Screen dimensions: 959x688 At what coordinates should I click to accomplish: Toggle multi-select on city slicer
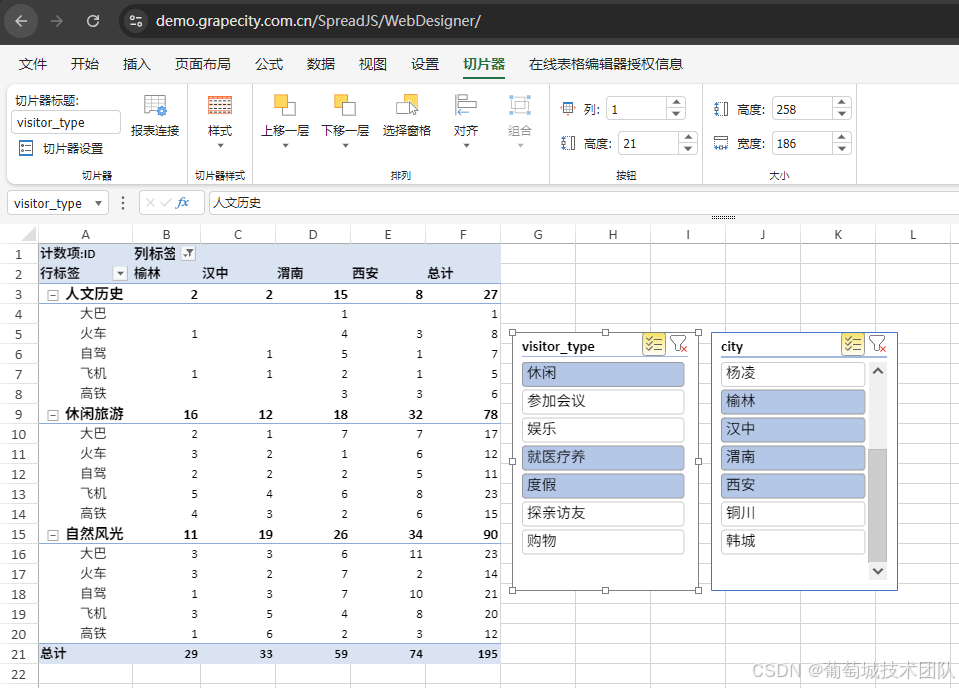tap(853, 344)
